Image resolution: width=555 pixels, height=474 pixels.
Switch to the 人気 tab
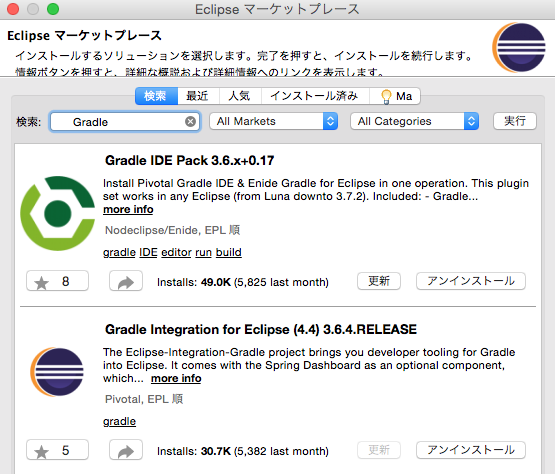click(240, 96)
